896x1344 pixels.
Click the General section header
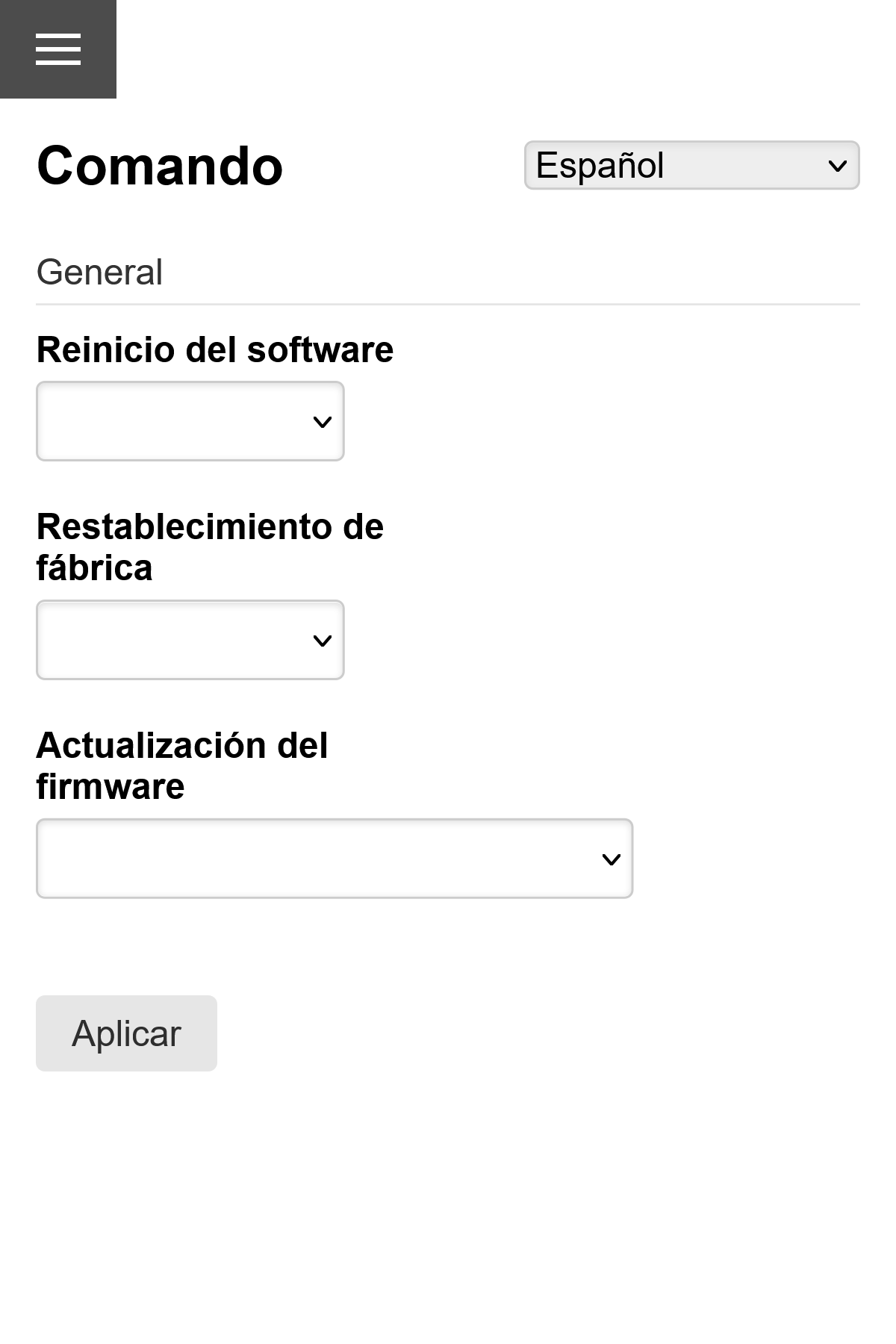99,271
